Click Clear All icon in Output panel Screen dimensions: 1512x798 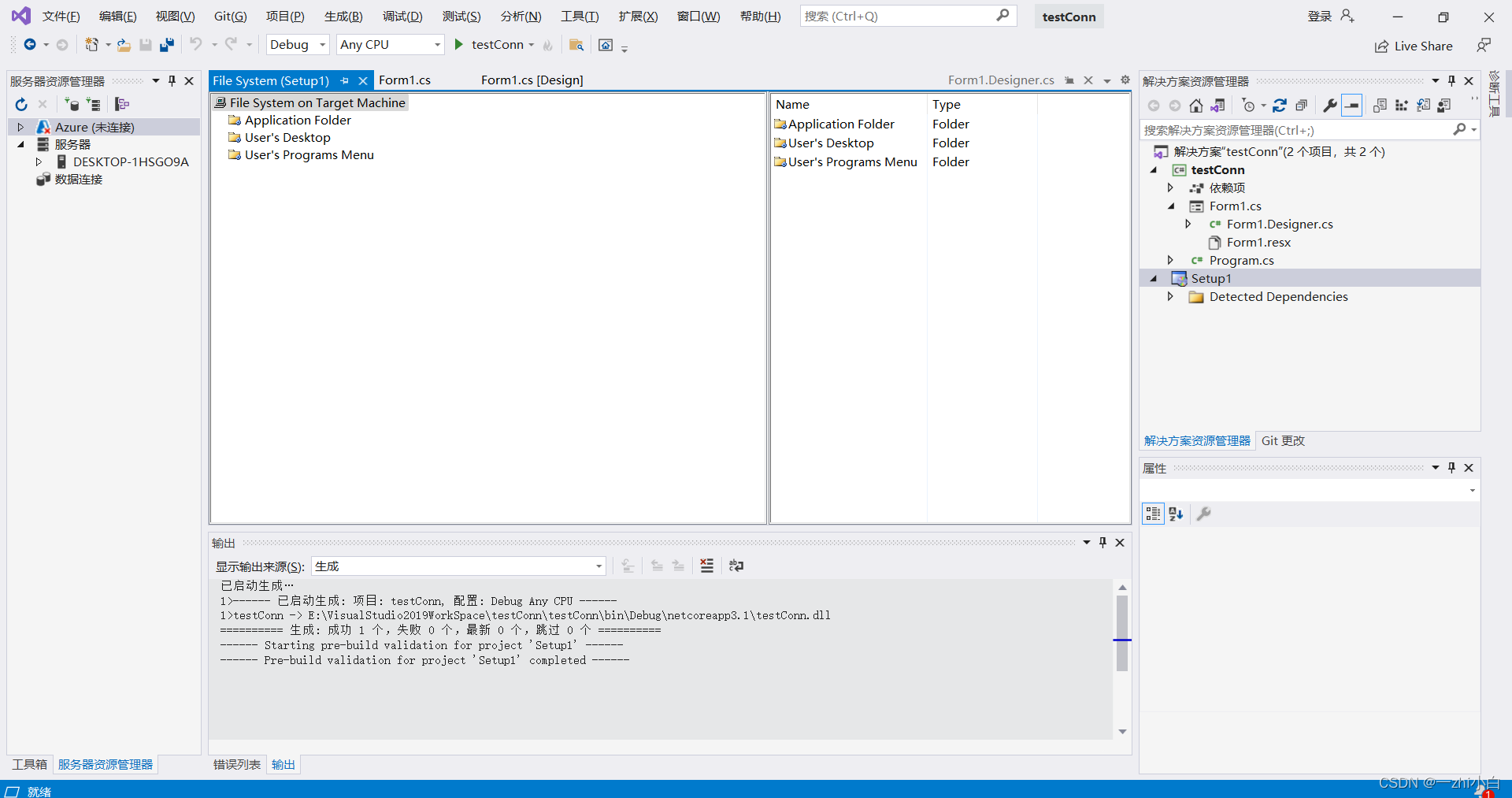click(707, 566)
